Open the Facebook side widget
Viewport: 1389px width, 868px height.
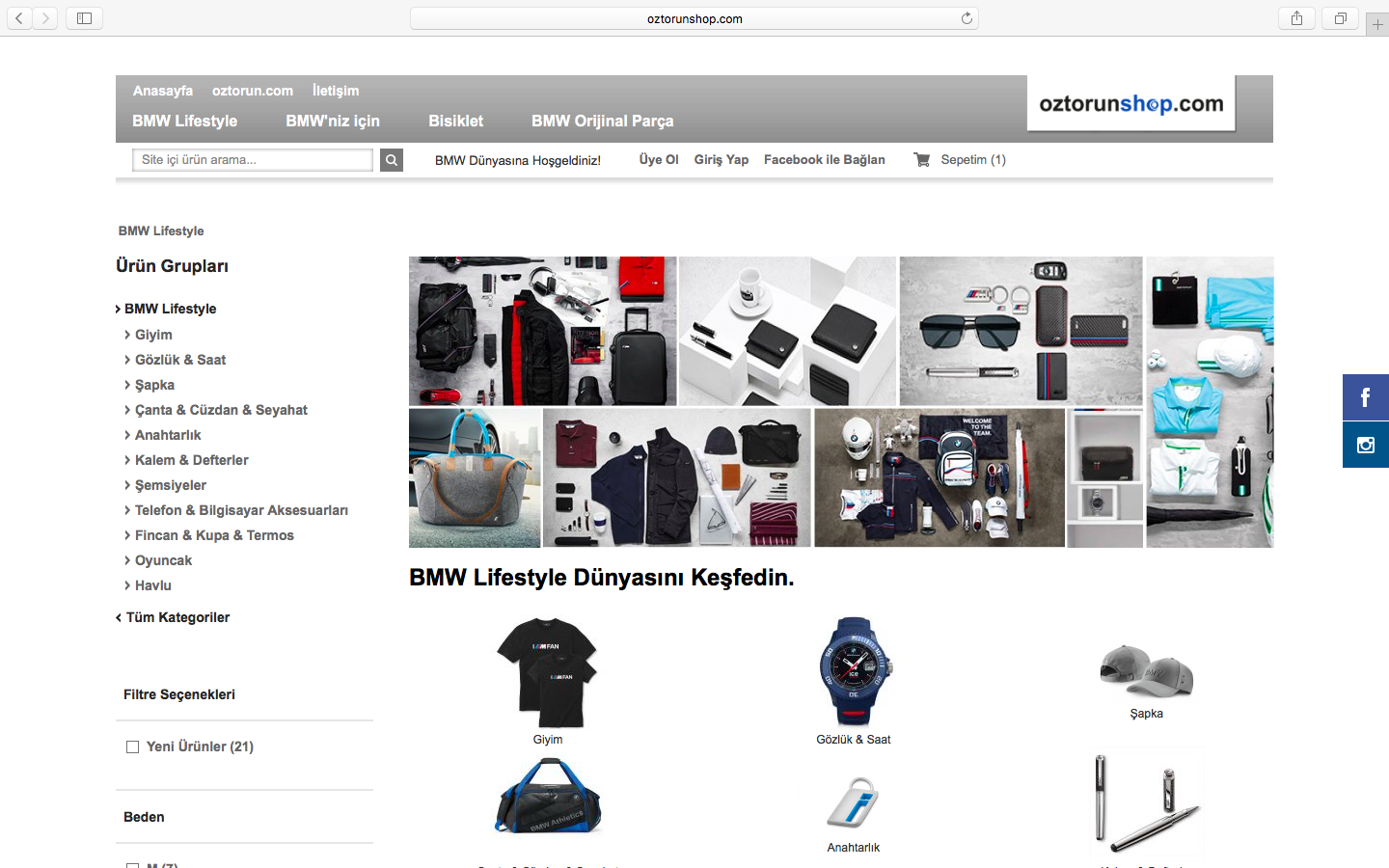click(1366, 397)
